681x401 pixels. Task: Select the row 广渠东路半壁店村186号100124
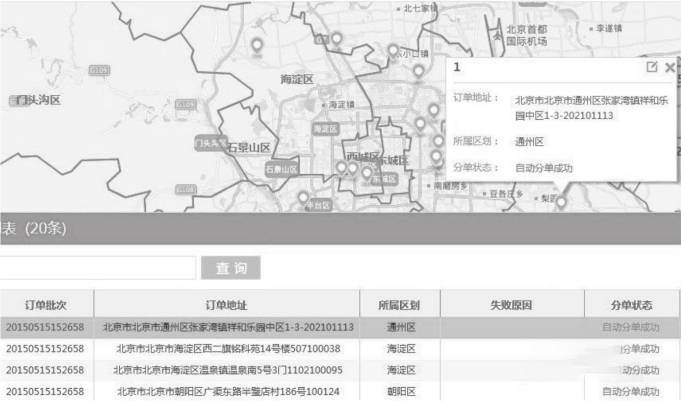tap(340, 391)
